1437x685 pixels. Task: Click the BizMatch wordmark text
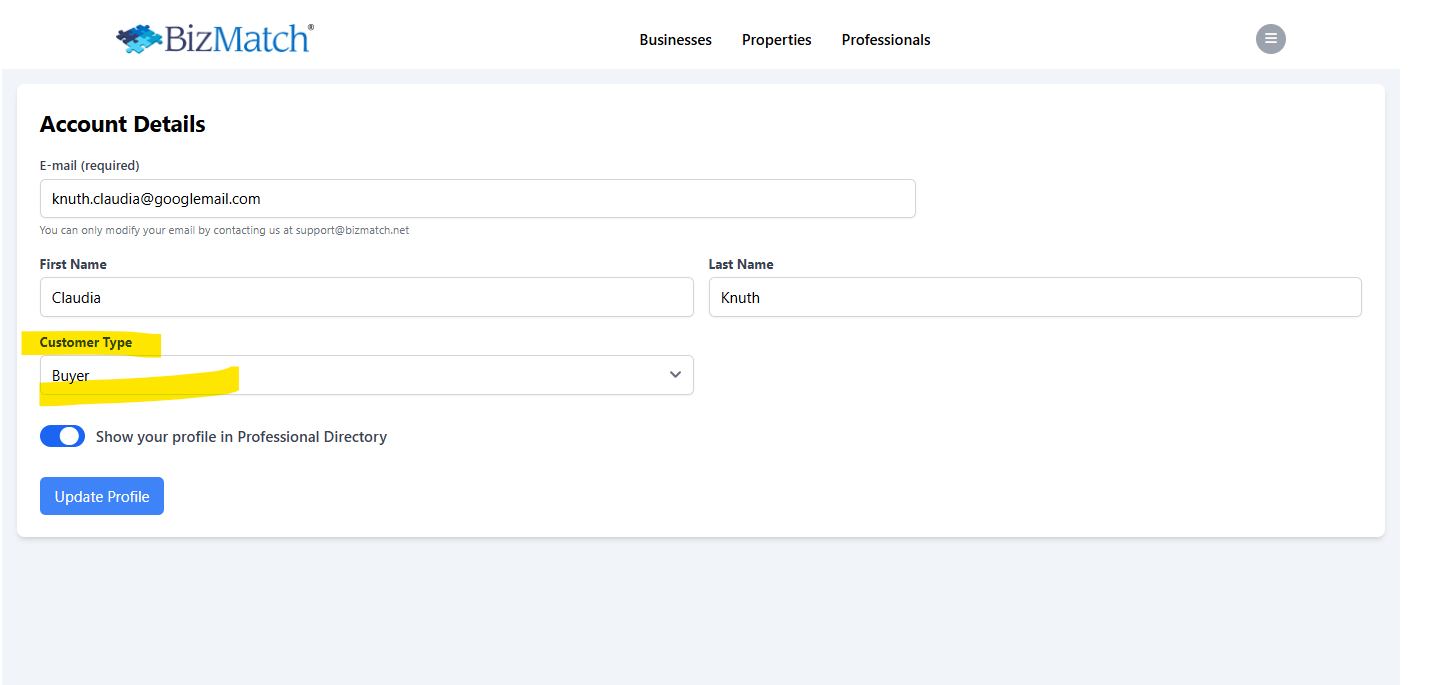pyautogui.click(x=237, y=39)
